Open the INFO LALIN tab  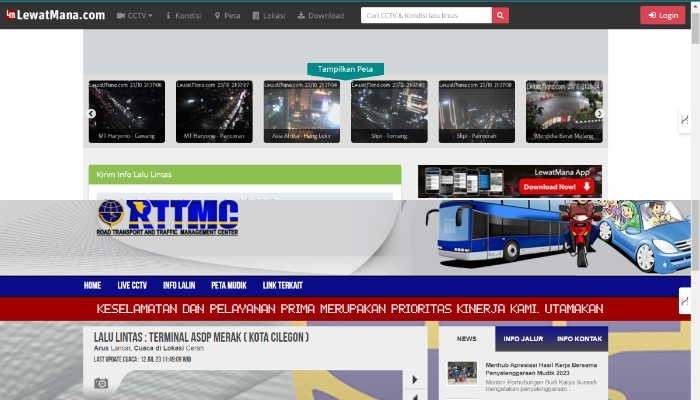(179, 286)
